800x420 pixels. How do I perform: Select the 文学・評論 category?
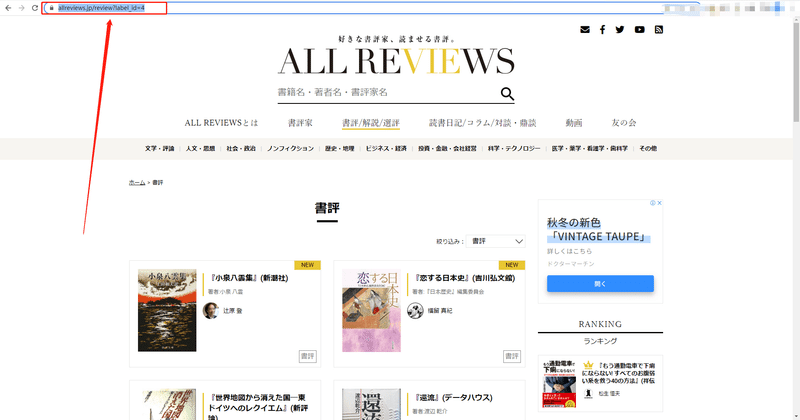pos(159,149)
